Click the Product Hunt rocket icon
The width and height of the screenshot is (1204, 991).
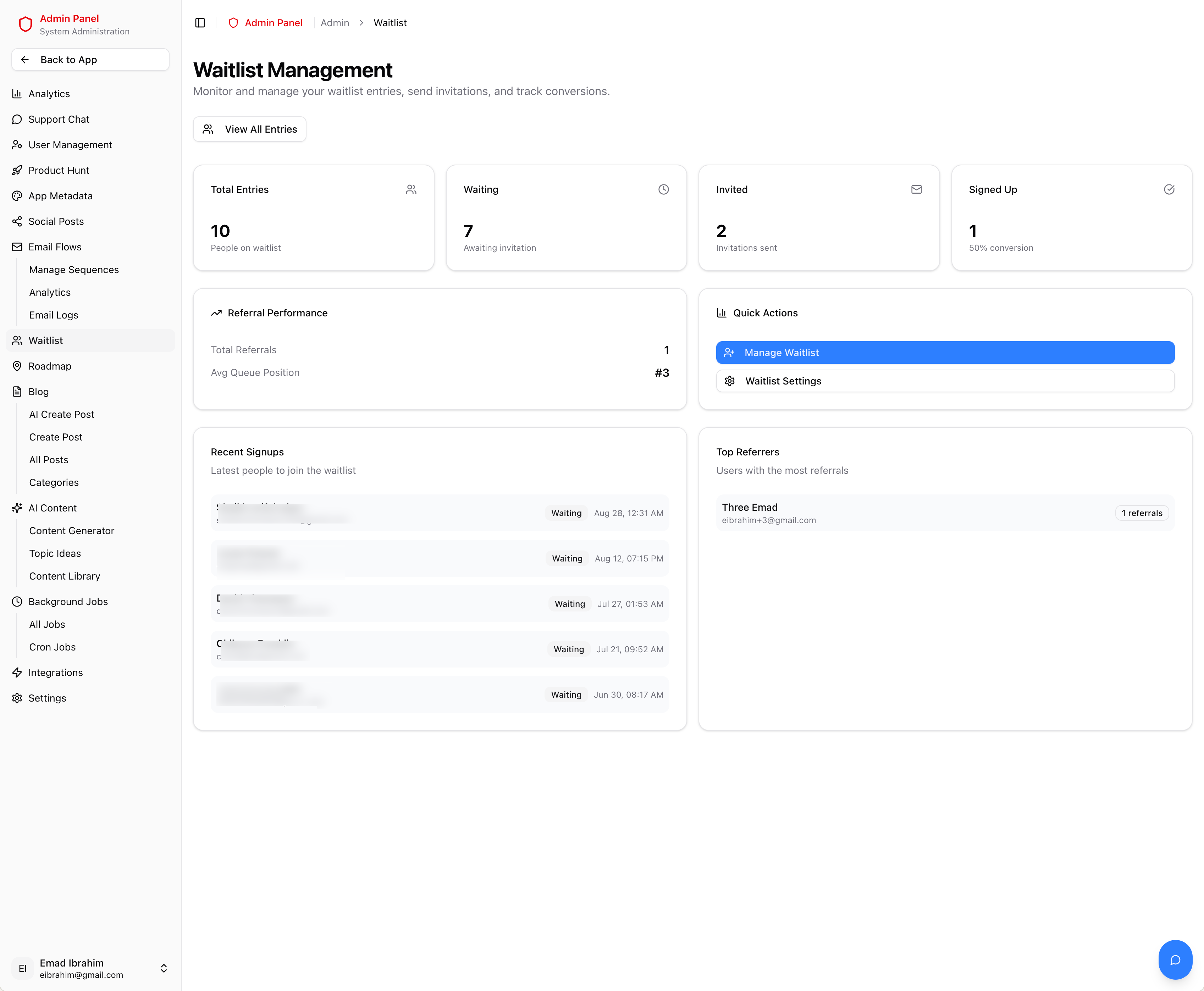click(x=17, y=170)
